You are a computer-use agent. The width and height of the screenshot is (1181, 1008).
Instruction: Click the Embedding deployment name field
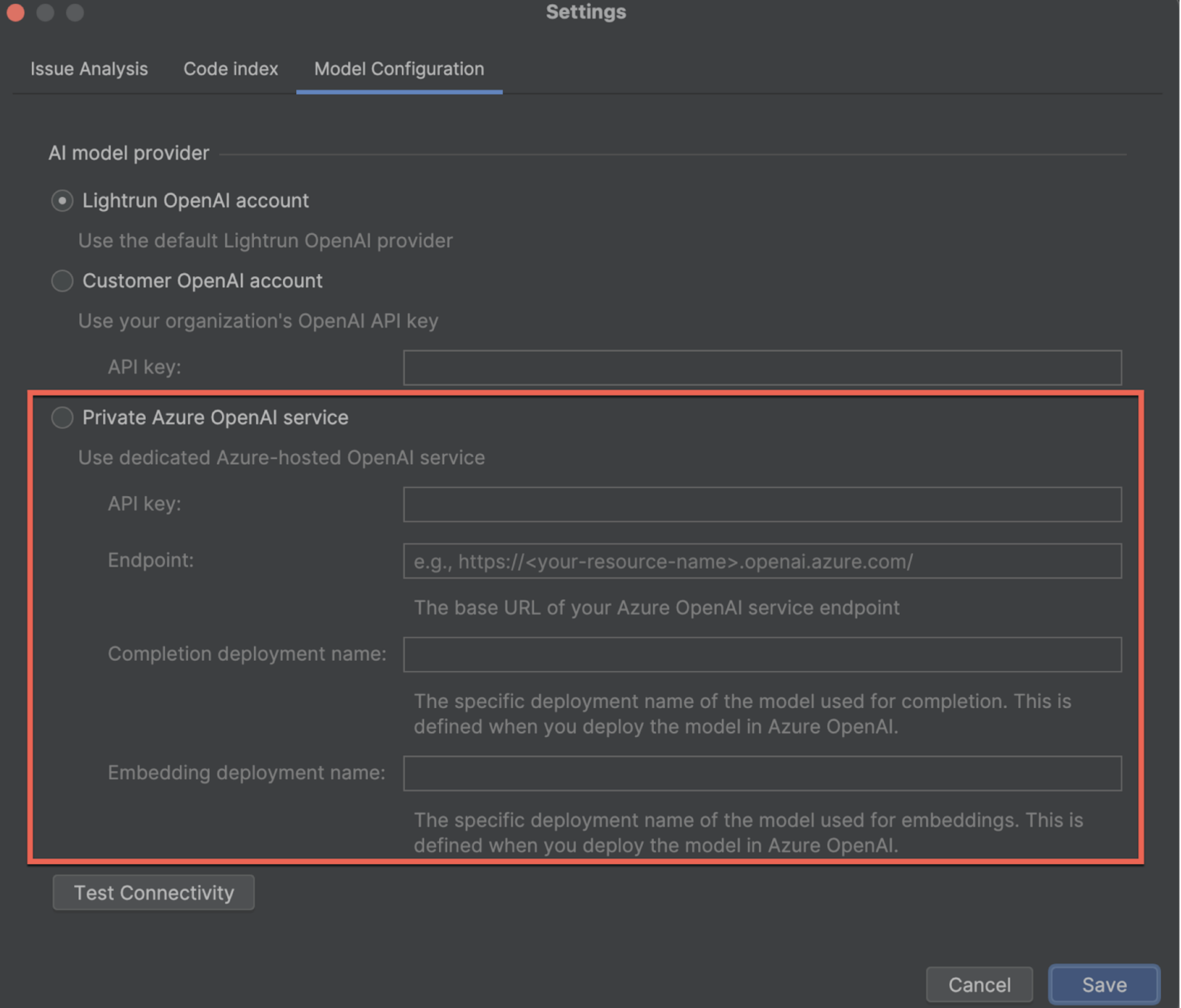(762, 773)
